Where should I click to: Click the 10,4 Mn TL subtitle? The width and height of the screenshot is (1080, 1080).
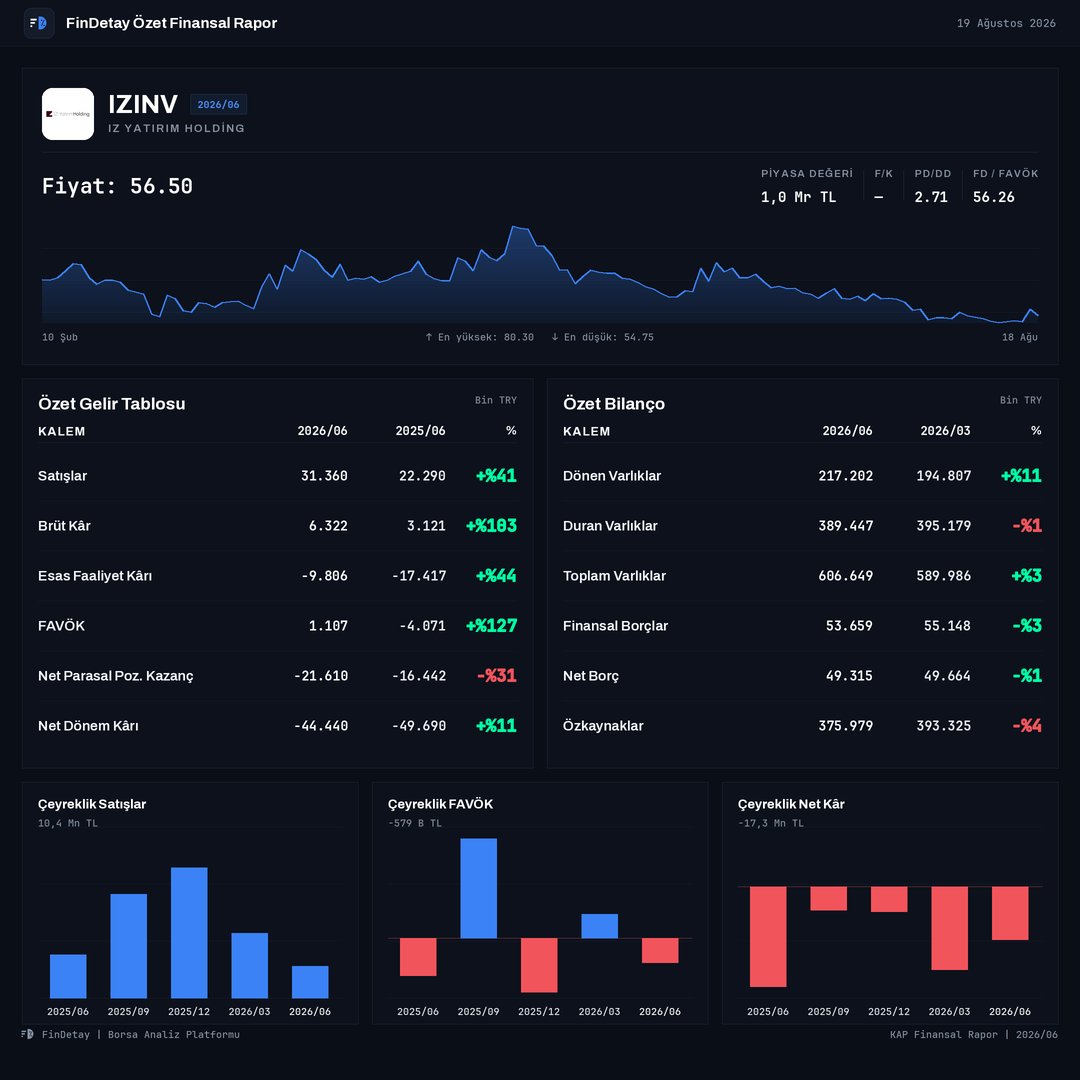coord(68,823)
